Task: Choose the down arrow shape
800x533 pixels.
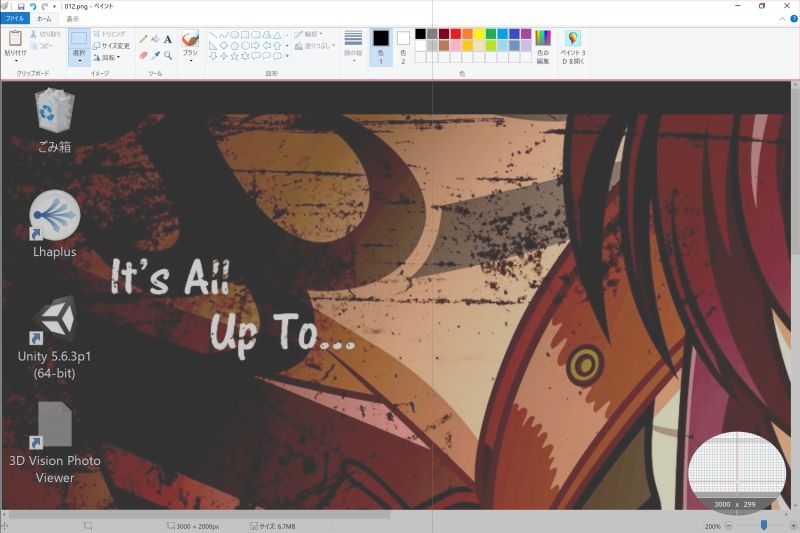Action: coord(213,56)
